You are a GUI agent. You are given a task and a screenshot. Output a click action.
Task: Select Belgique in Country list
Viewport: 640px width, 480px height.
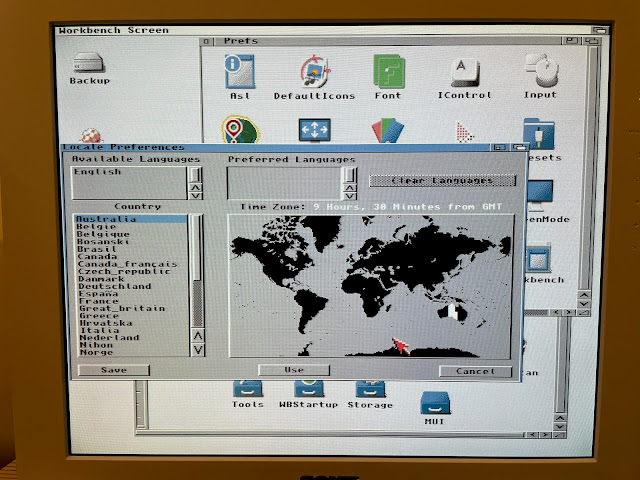coord(131,234)
